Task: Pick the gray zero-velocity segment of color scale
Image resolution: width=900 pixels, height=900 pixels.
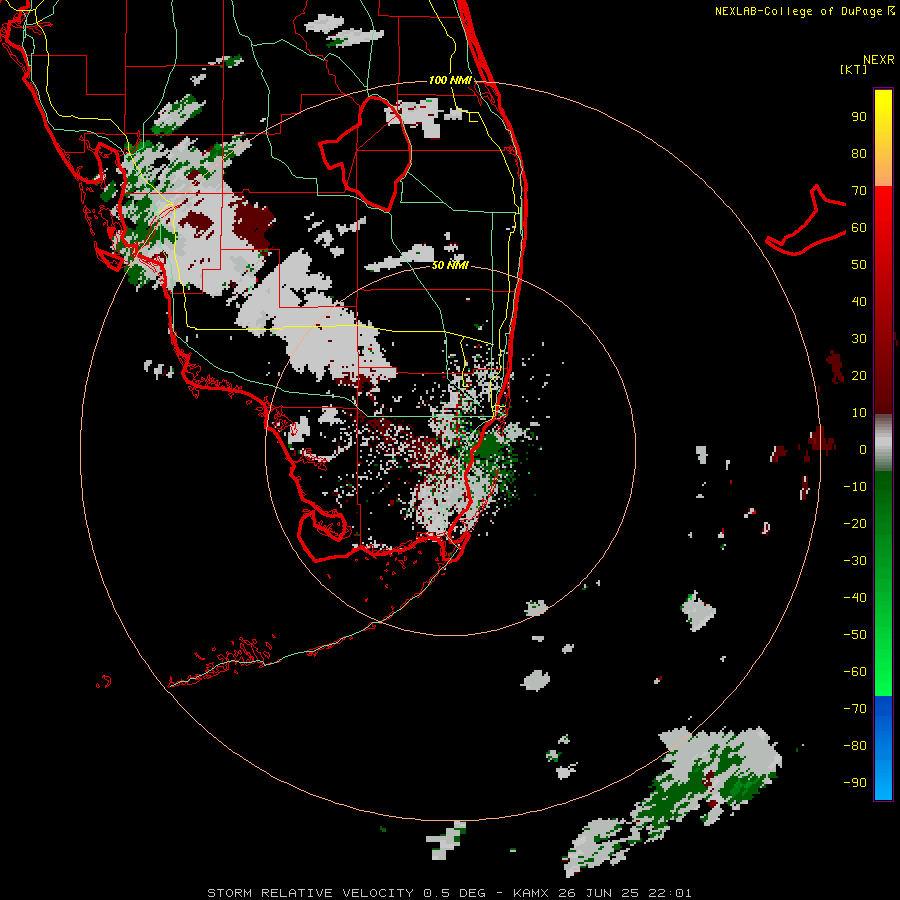Action: click(x=883, y=442)
